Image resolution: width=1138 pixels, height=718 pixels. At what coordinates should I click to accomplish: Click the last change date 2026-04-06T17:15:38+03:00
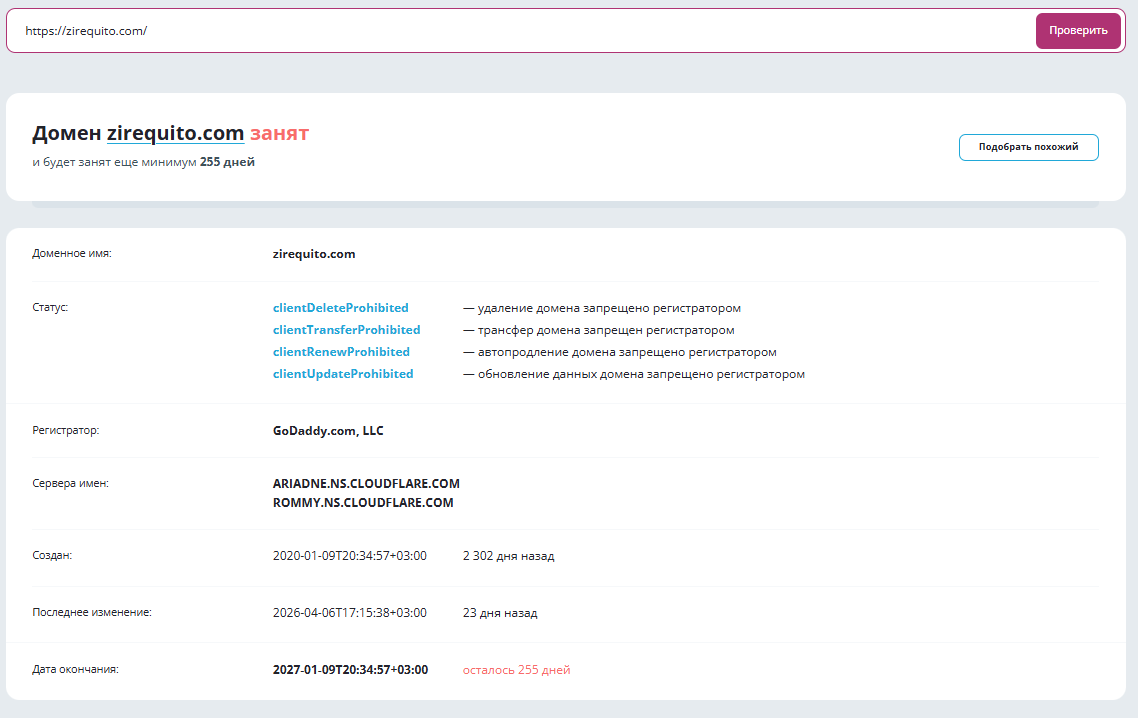click(349, 613)
